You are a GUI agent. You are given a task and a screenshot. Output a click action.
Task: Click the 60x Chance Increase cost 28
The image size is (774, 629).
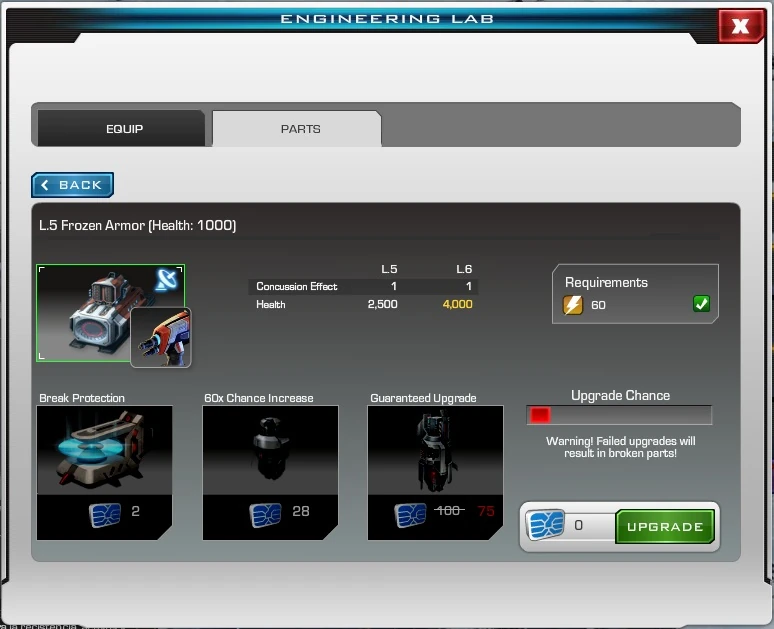click(x=301, y=511)
